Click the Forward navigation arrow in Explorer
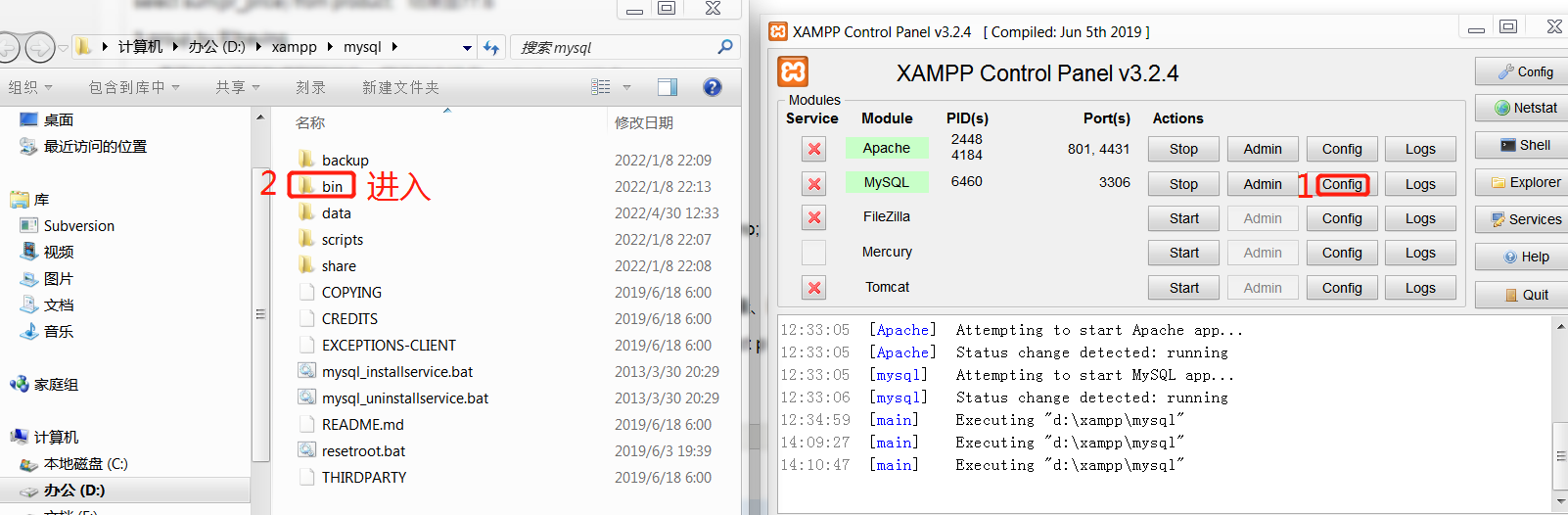1568x515 pixels. tap(40, 47)
